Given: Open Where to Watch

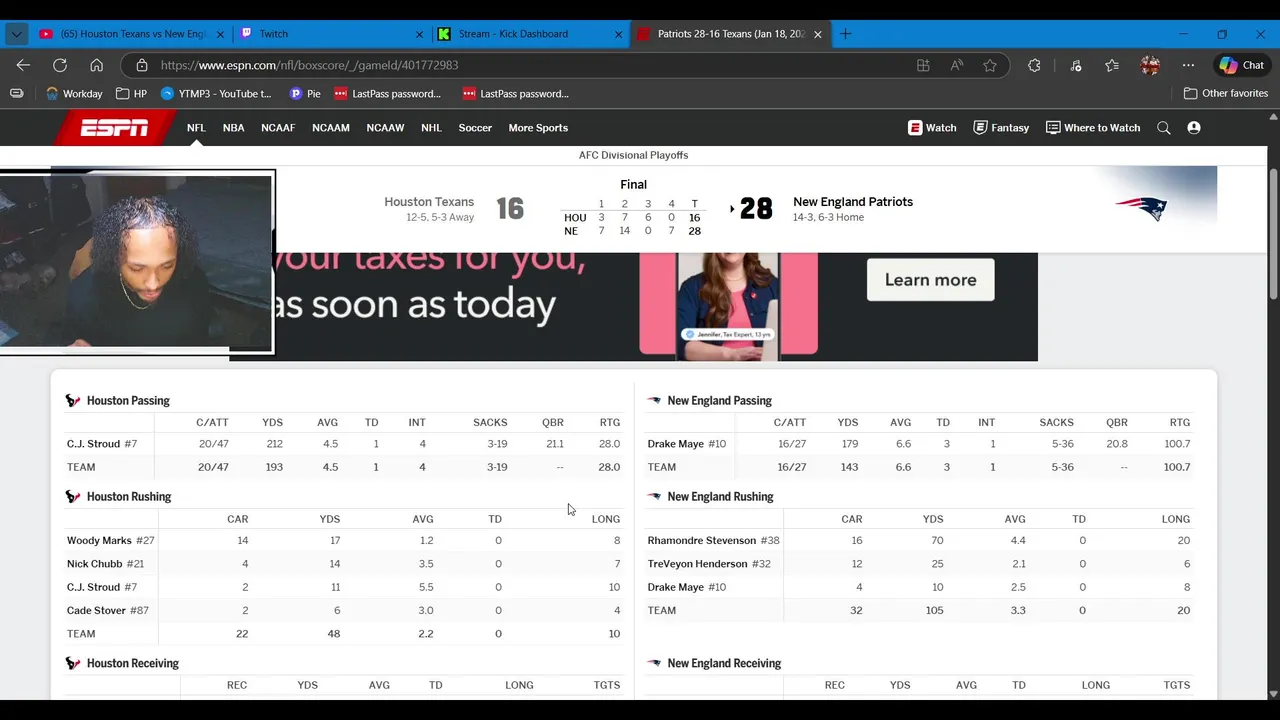Looking at the screenshot, I should tap(1093, 128).
